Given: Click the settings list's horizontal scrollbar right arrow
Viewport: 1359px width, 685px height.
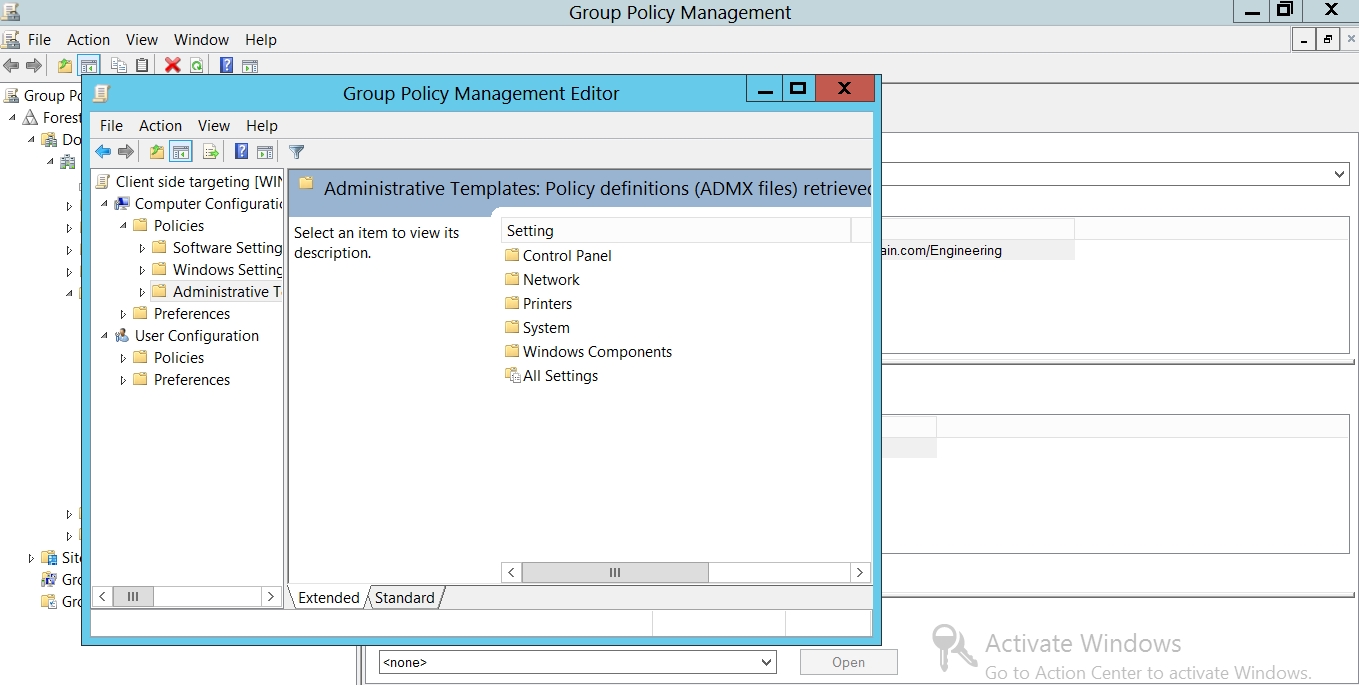Looking at the screenshot, I should click(859, 572).
